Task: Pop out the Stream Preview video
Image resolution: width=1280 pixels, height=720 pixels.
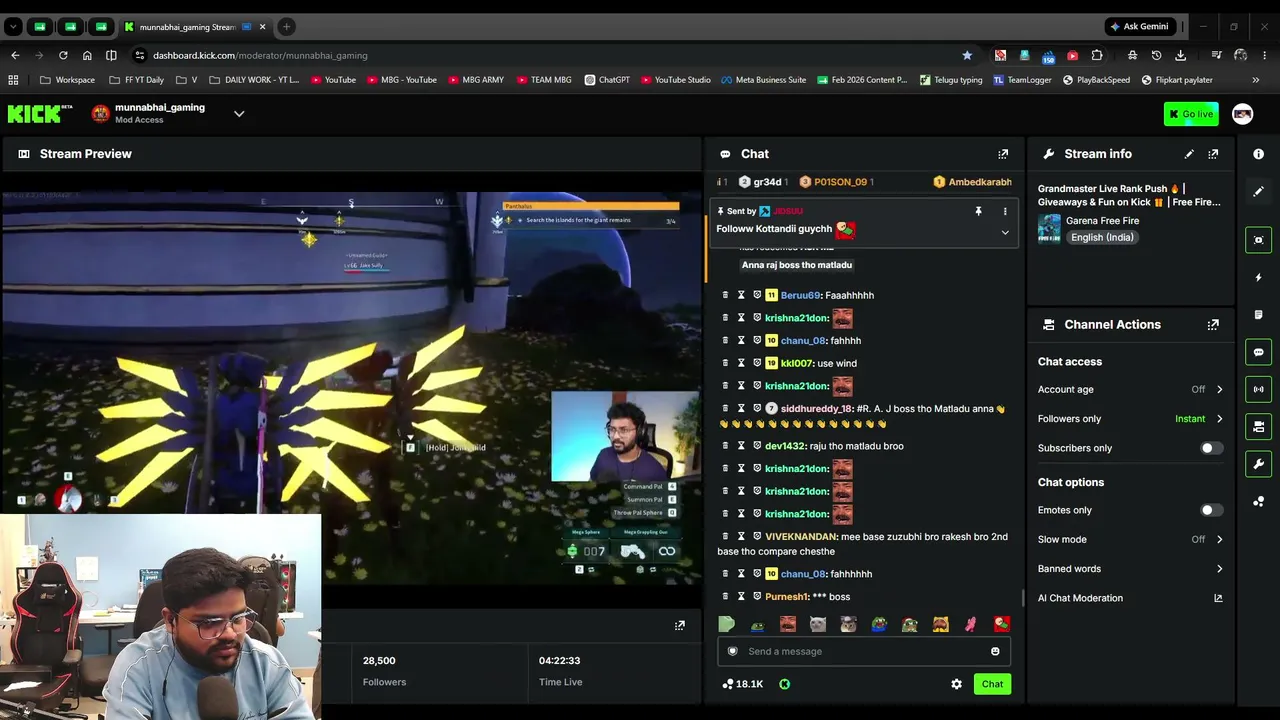Action: point(679,625)
